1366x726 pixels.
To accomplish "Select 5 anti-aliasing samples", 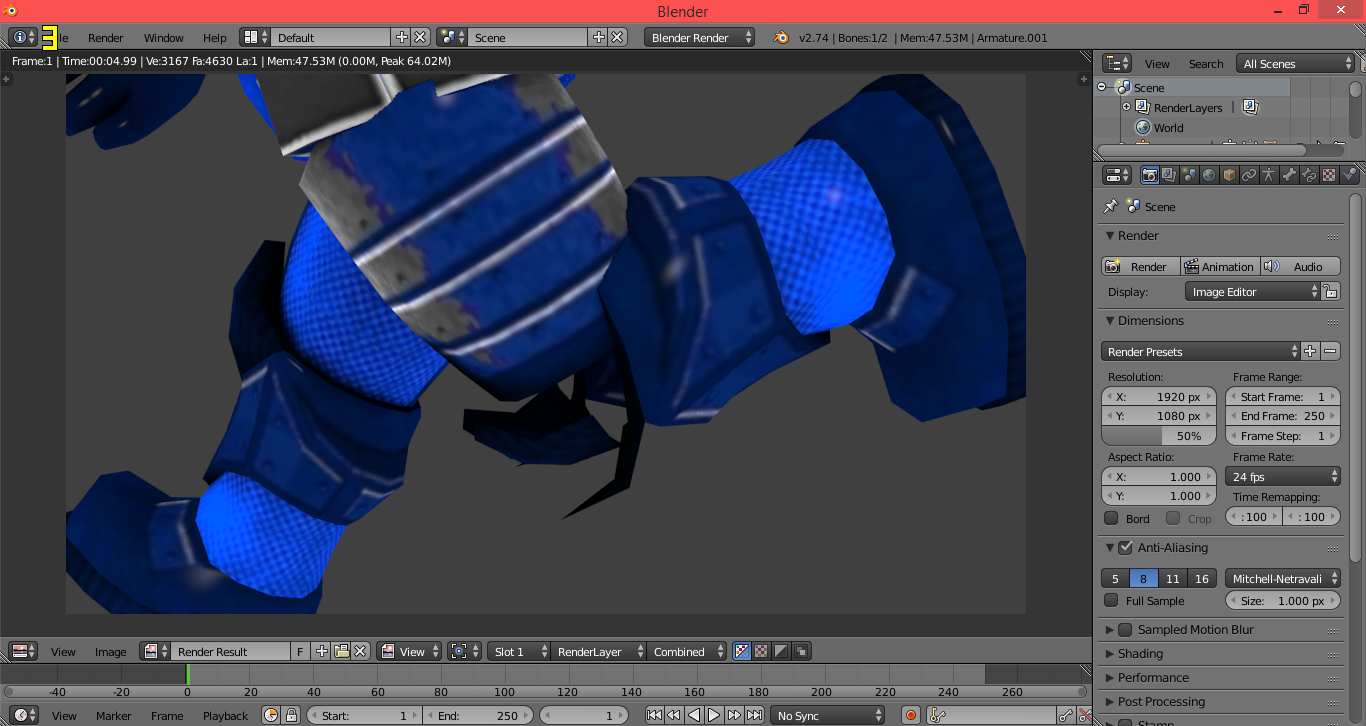I will (1115, 578).
